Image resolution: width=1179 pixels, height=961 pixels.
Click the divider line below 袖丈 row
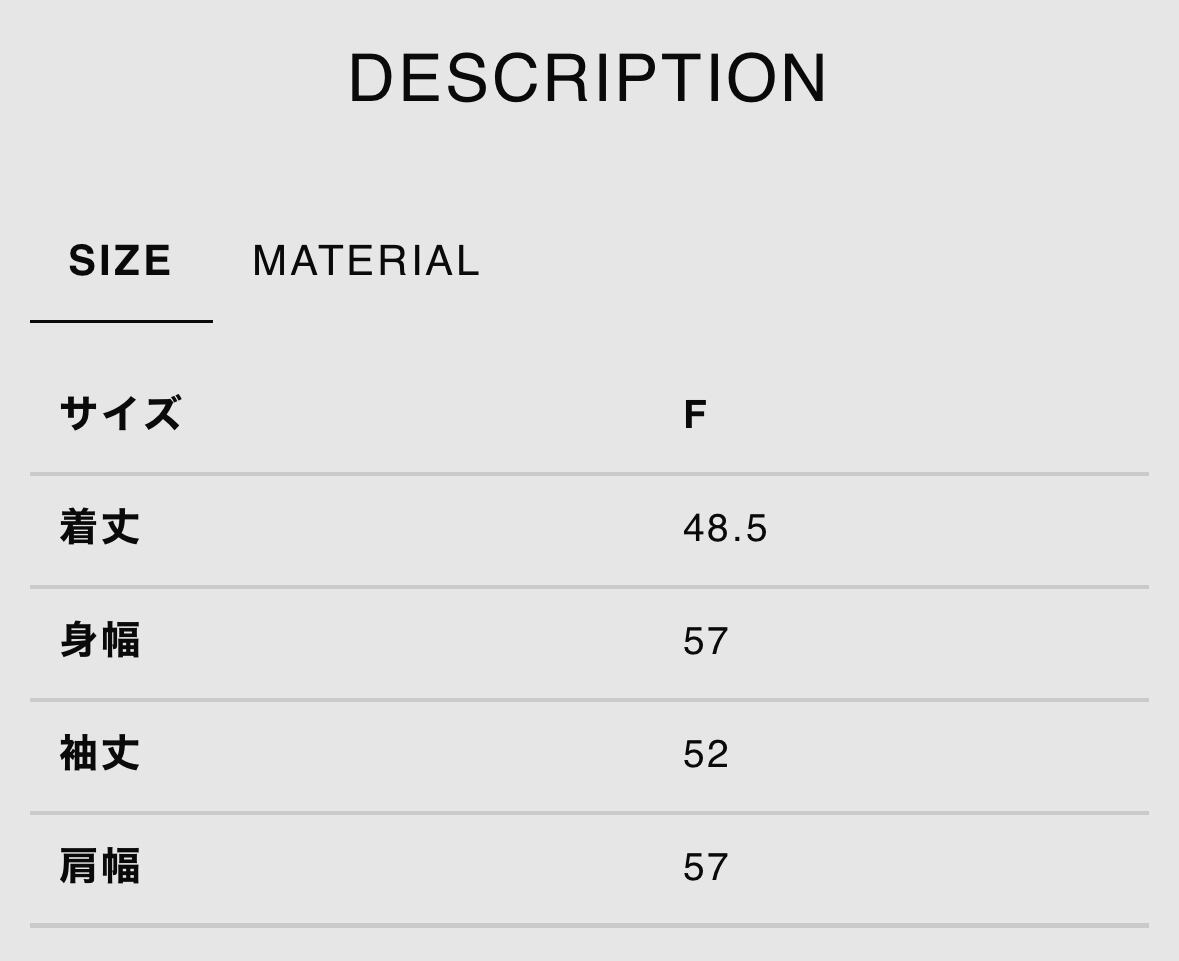click(x=589, y=812)
